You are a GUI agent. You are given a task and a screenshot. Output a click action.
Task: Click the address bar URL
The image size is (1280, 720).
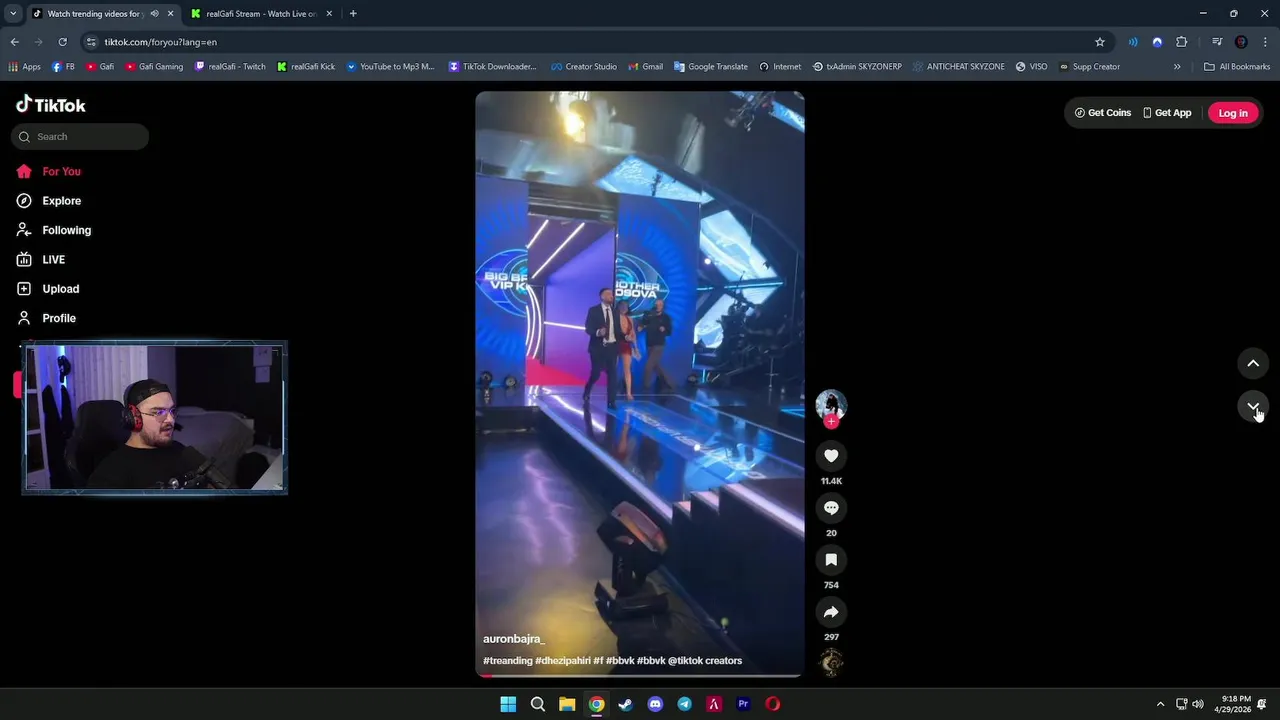[x=161, y=42]
